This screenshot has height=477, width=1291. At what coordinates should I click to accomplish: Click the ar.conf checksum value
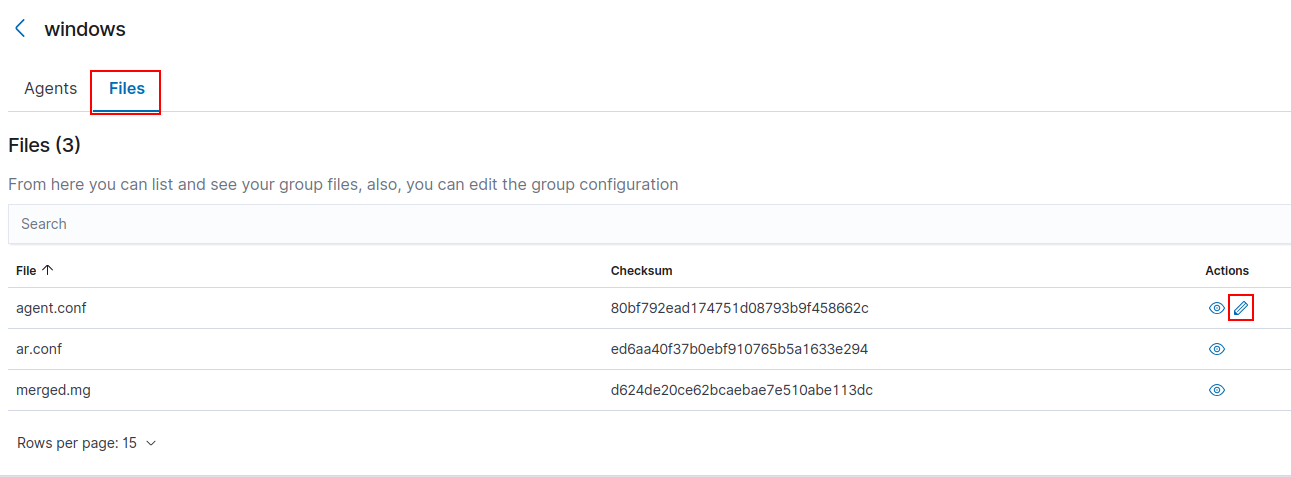point(739,349)
